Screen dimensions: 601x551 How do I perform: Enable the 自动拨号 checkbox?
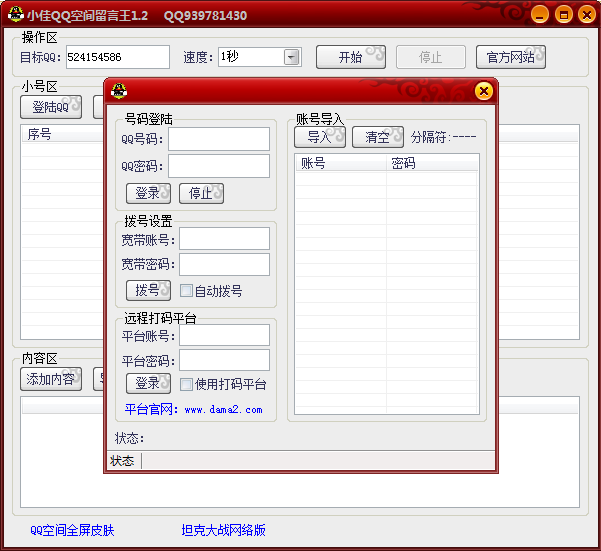pyautogui.click(x=186, y=290)
